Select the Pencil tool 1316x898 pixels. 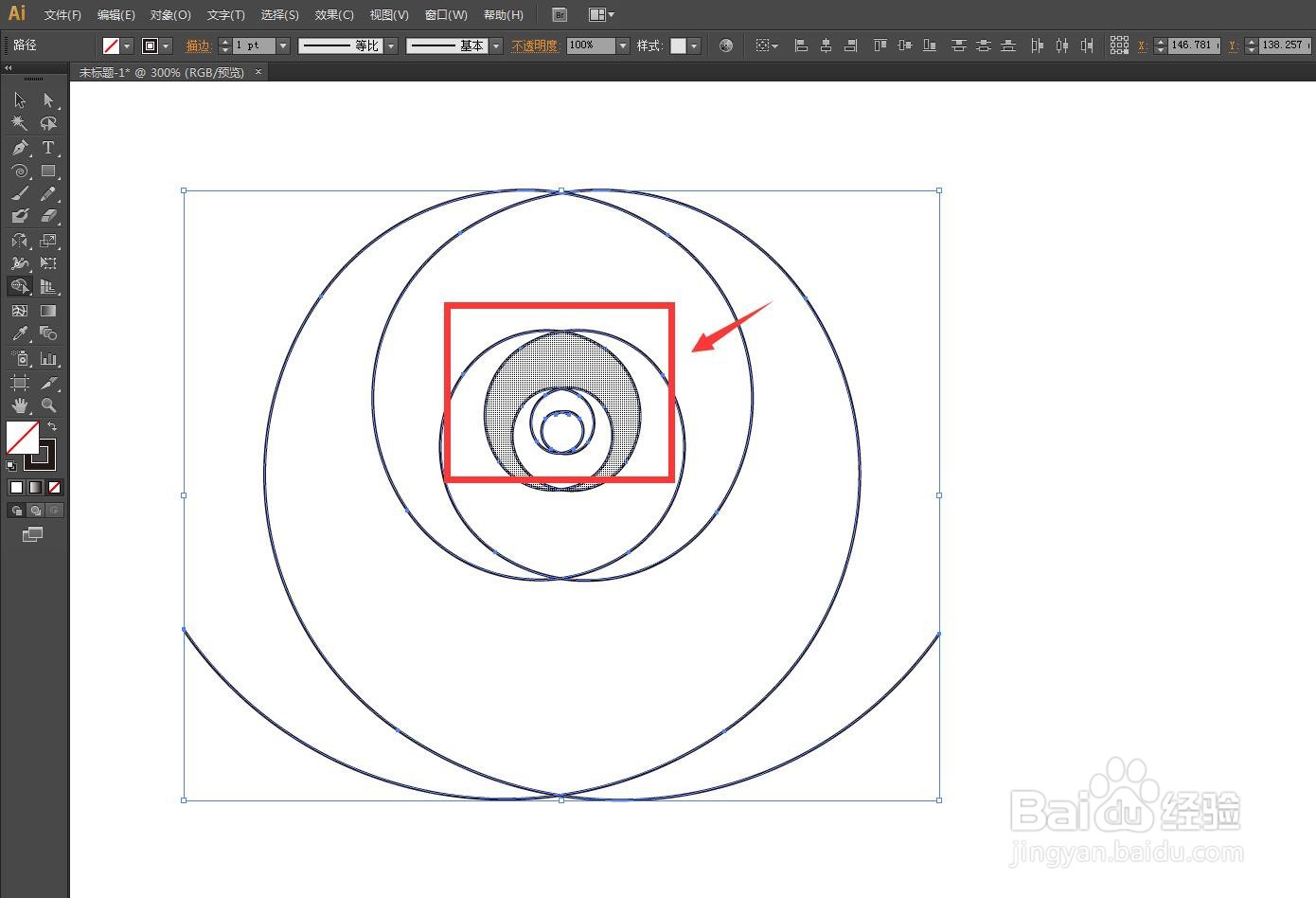[x=48, y=194]
